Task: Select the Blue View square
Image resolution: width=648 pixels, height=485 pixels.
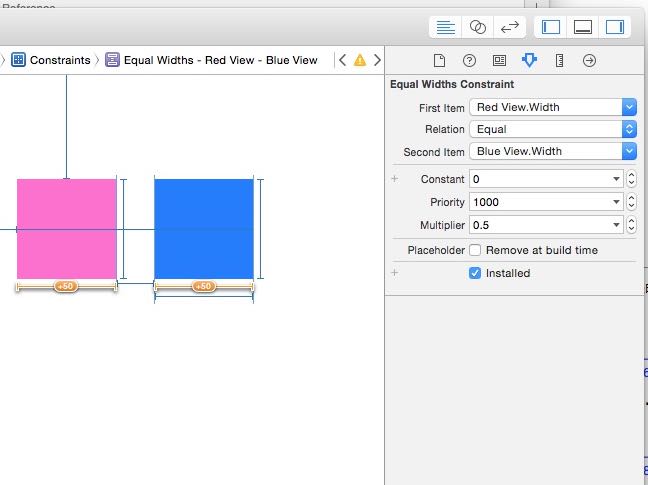Action: click(204, 229)
